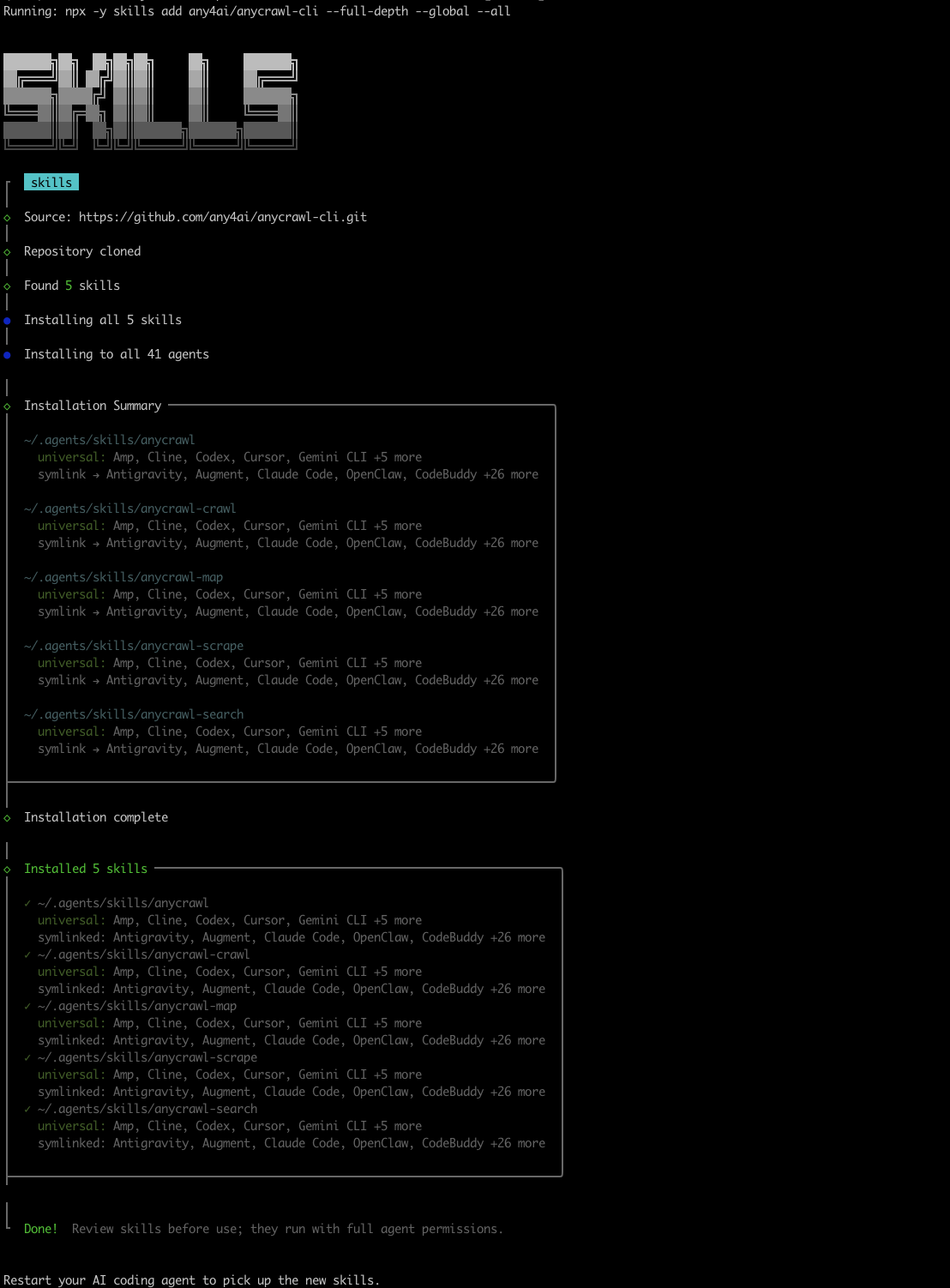Open the github.com/any4ai/anycrawl-cli.git source URL

(223, 217)
